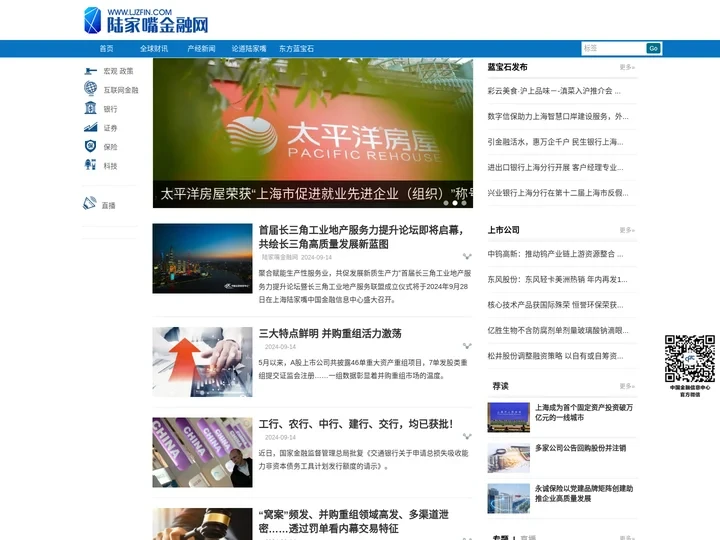720x540 pixels.
Task: Click the 中国金融信息中心 QR code
Action: click(x=690, y=359)
